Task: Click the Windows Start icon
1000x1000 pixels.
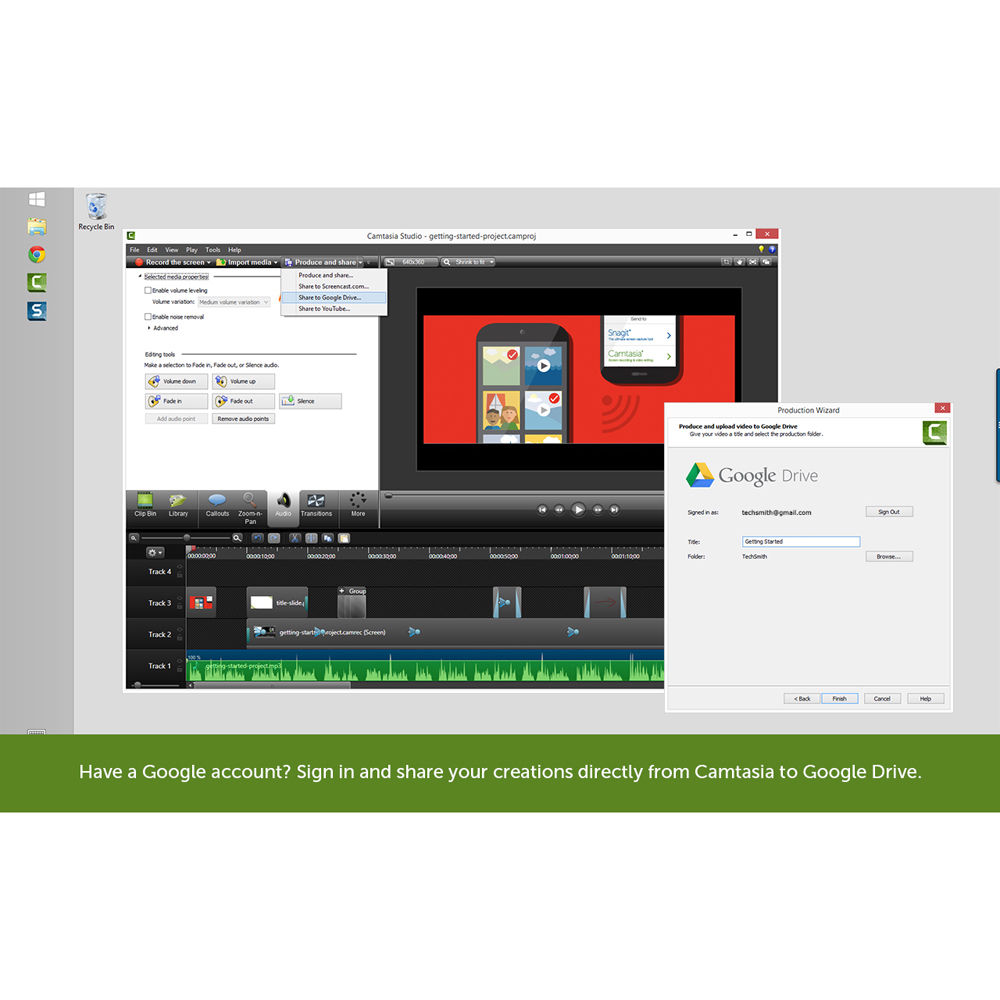Action: coord(37,199)
